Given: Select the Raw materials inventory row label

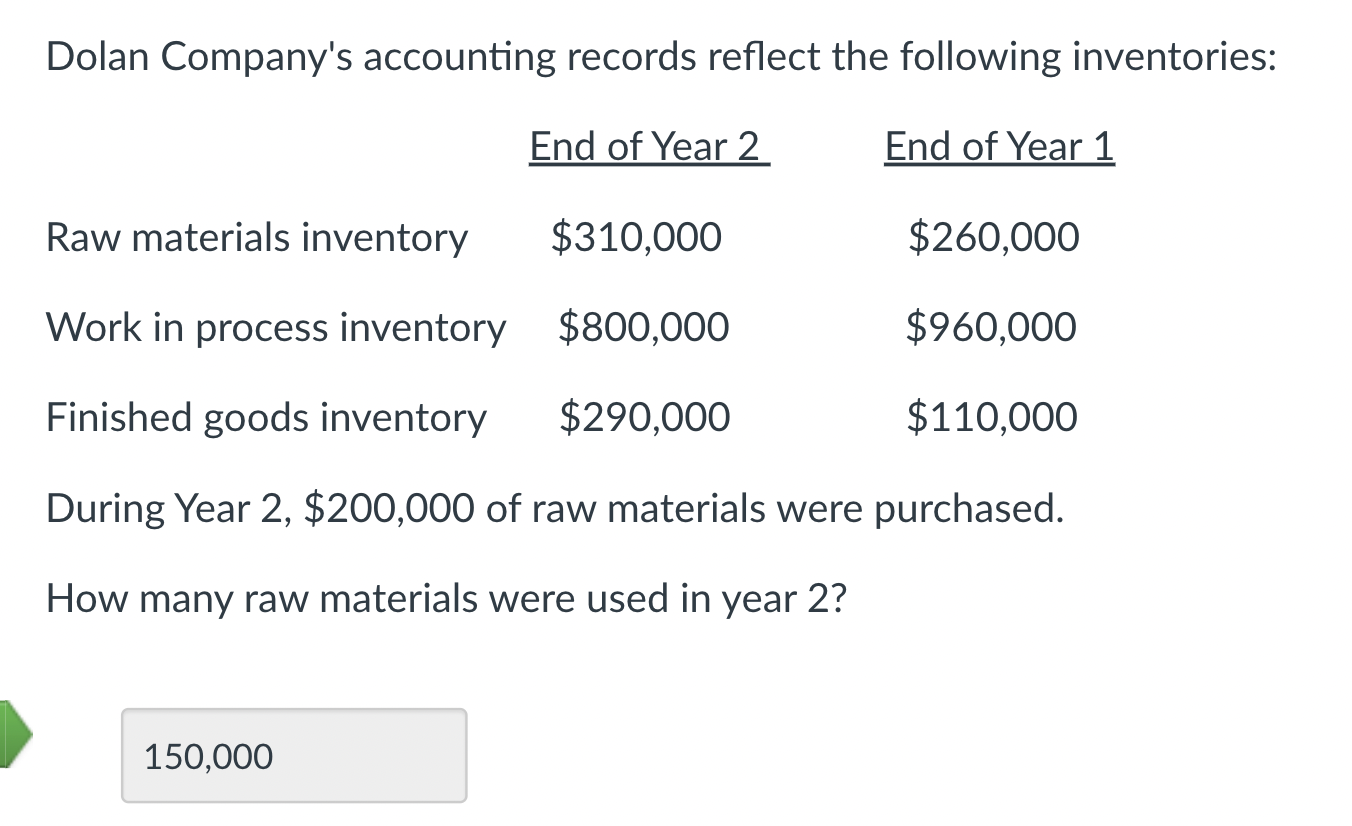Looking at the screenshot, I should [x=257, y=237].
